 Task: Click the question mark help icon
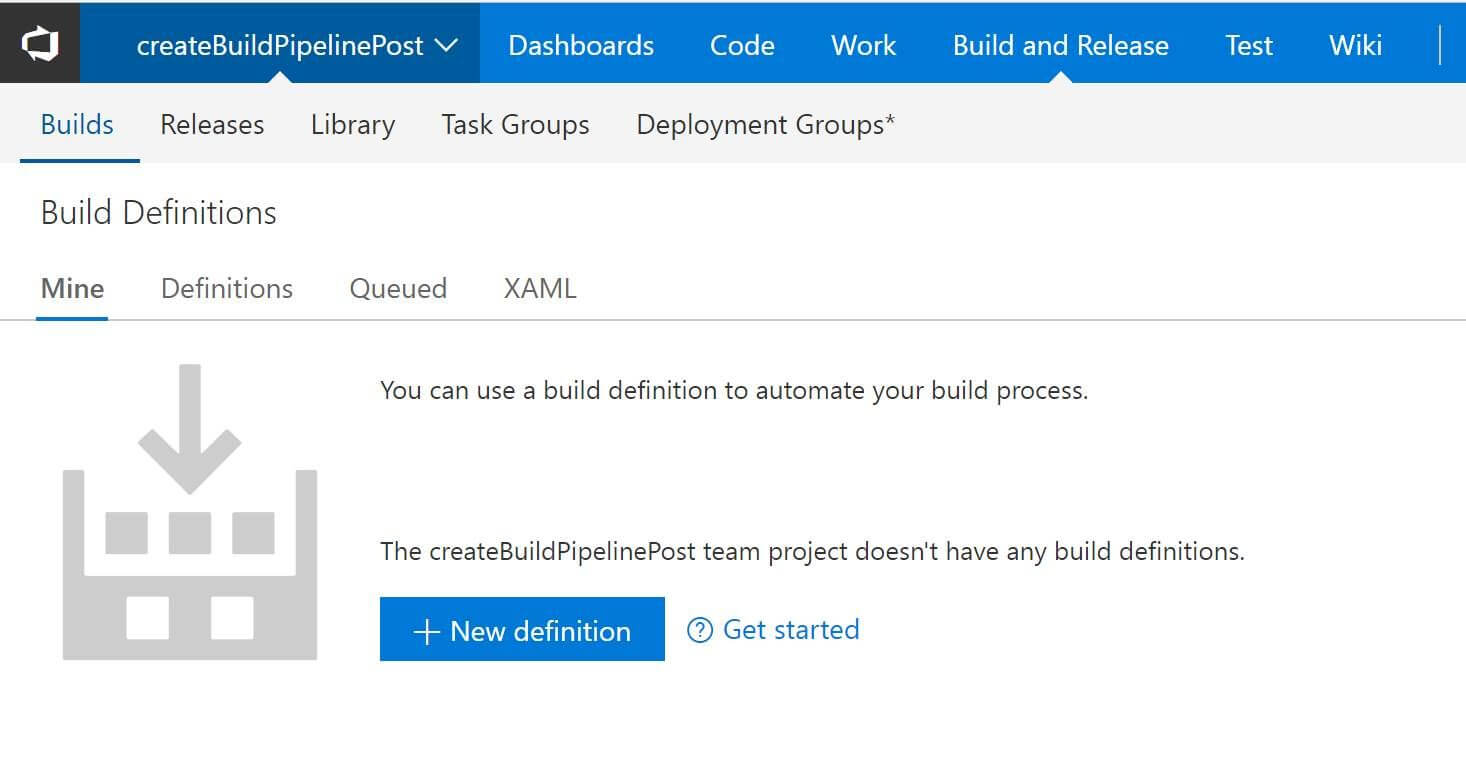[700, 630]
